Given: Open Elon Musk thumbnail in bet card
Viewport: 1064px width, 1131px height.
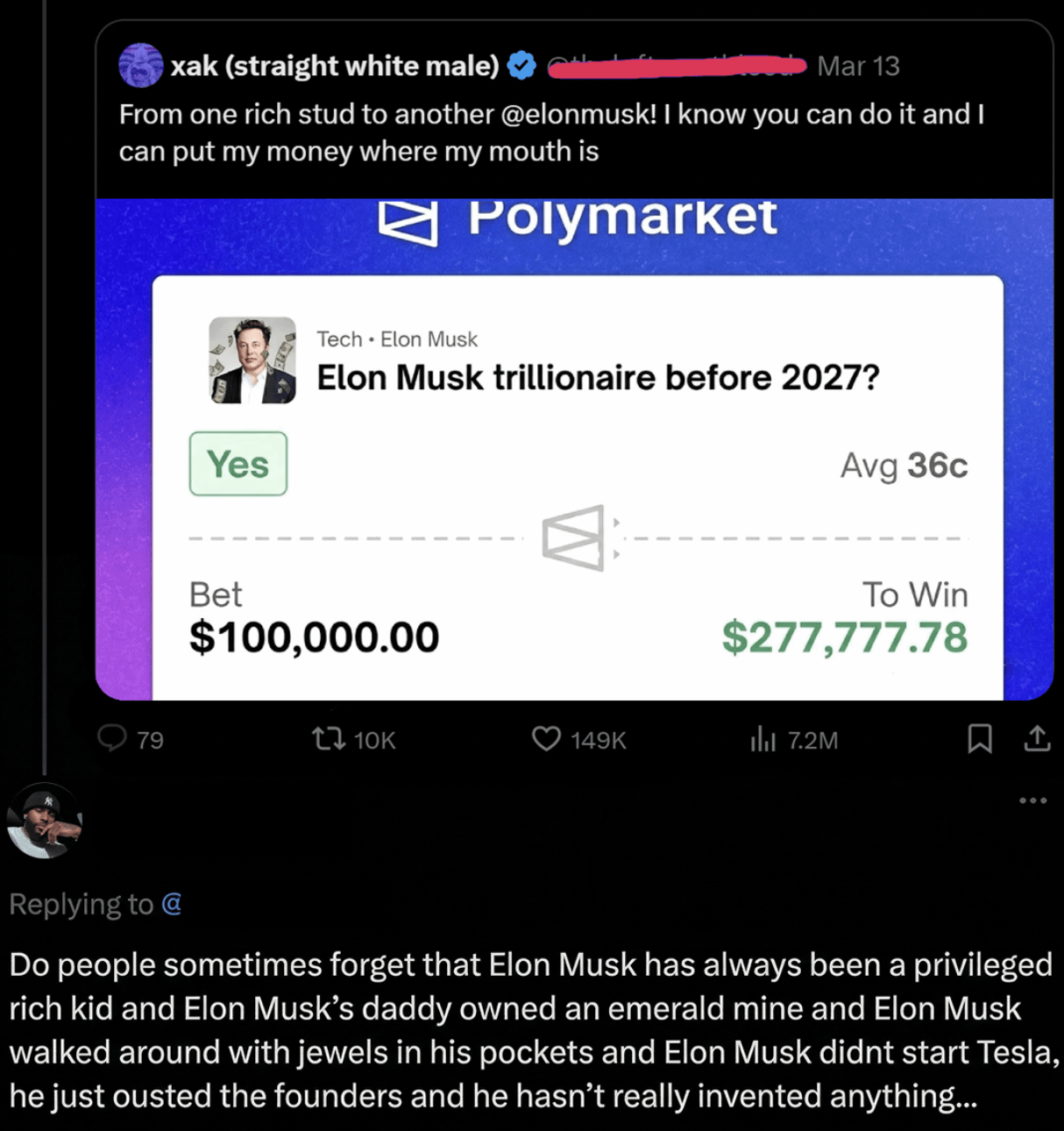Looking at the screenshot, I should click(252, 360).
